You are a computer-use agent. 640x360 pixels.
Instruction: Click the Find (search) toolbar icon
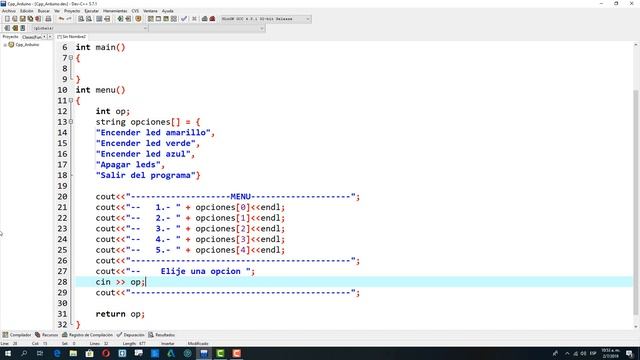pos(81,19)
